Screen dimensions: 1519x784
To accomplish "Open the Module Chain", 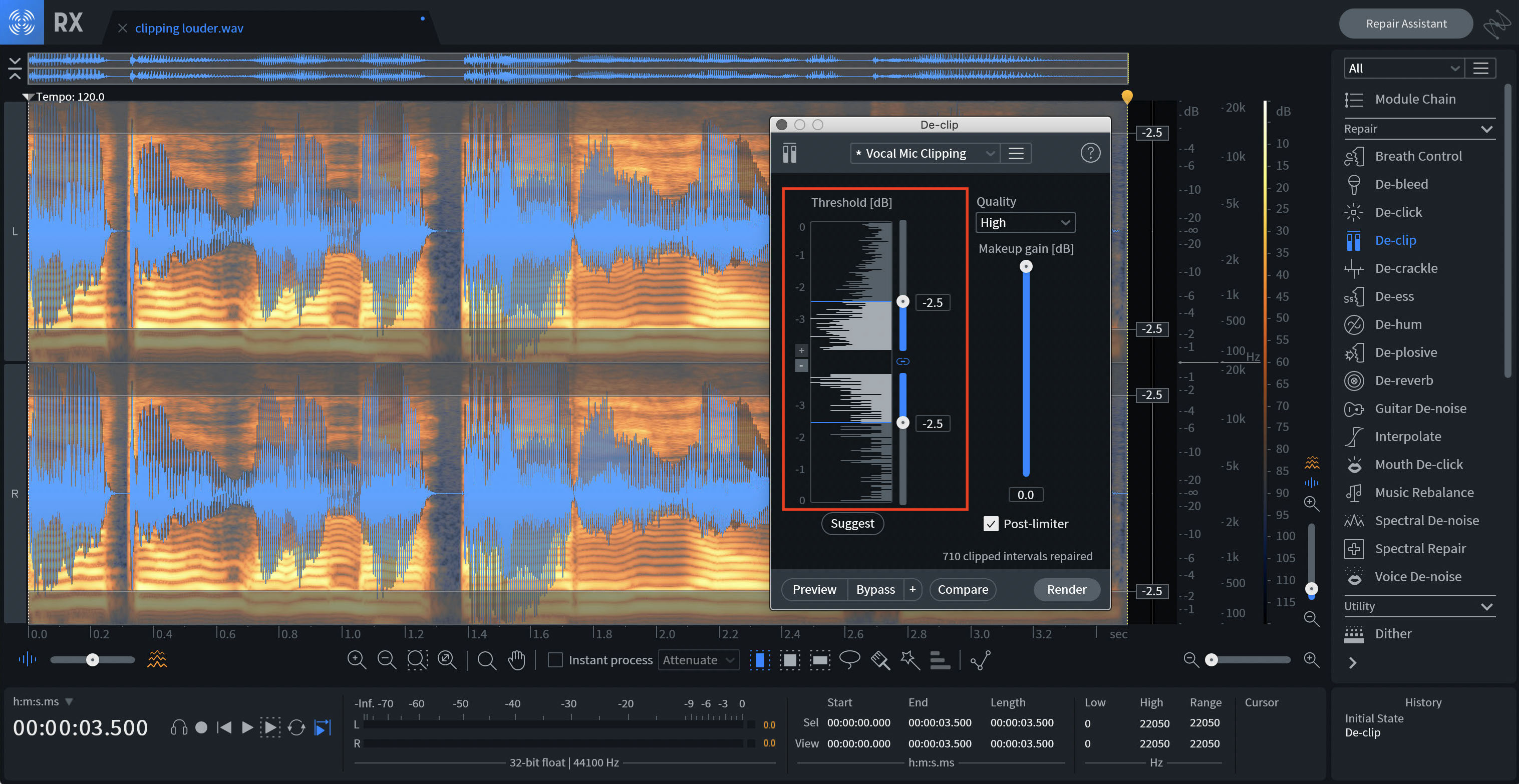I will point(1415,99).
